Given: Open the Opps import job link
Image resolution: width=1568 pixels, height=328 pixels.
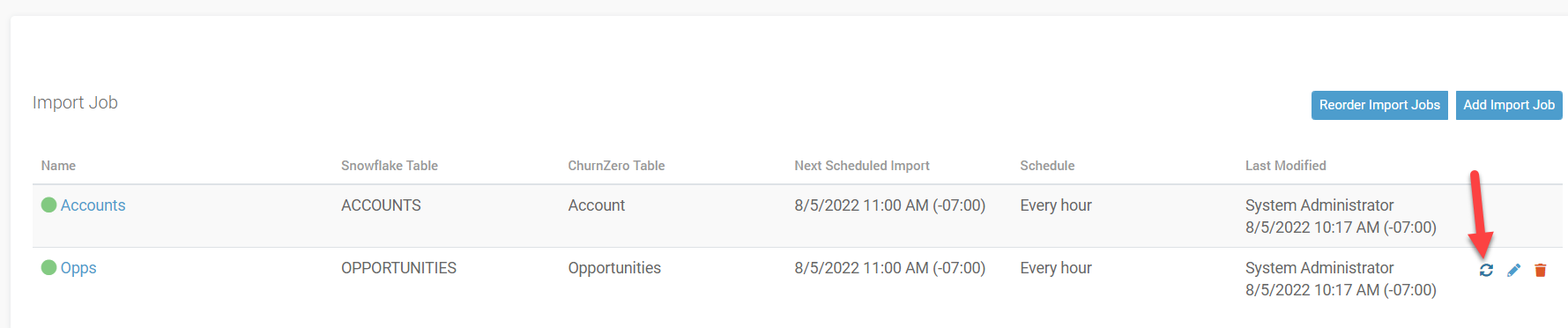Looking at the screenshot, I should point(78,268).
